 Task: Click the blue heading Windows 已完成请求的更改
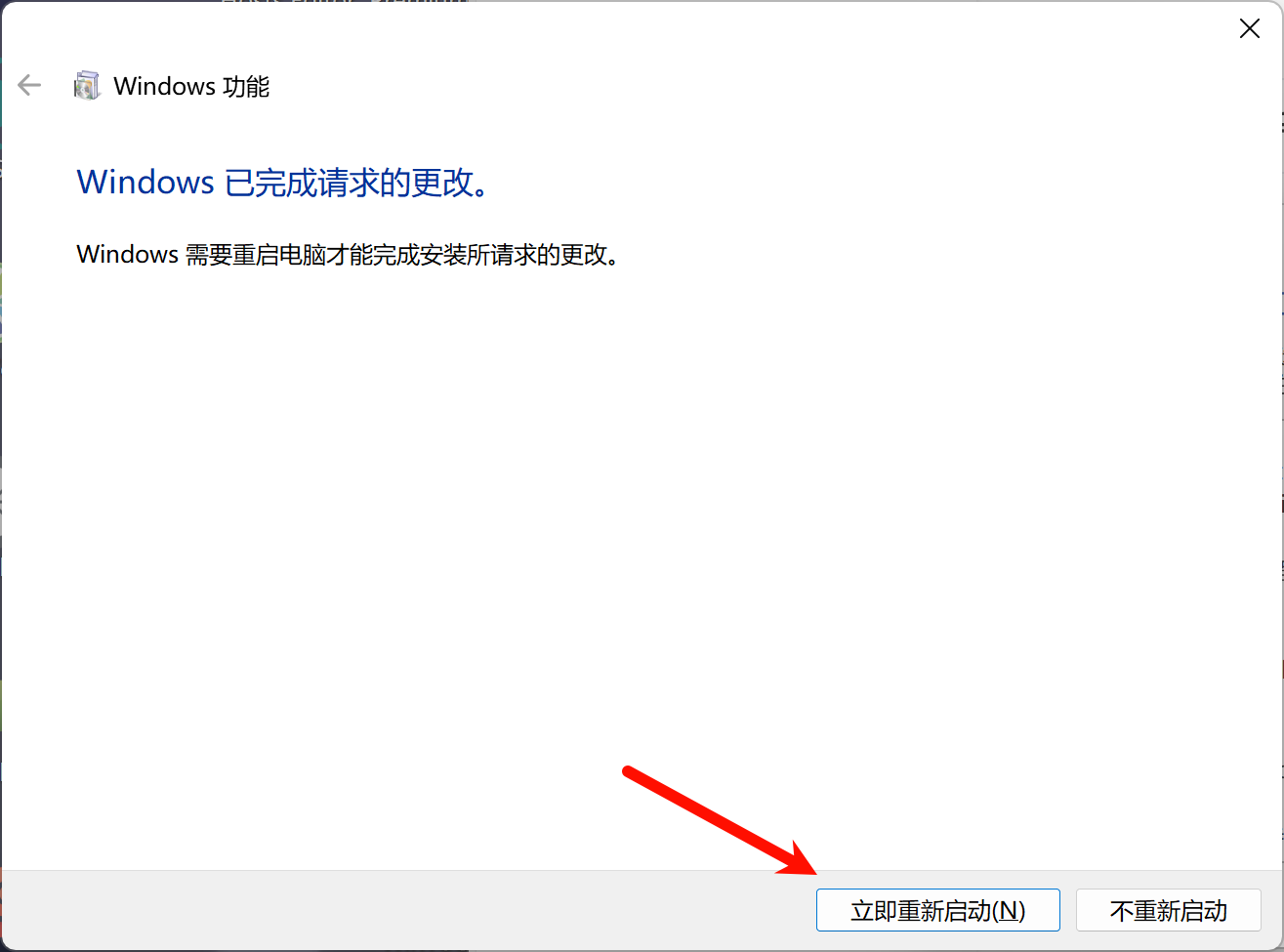point(283,182)
